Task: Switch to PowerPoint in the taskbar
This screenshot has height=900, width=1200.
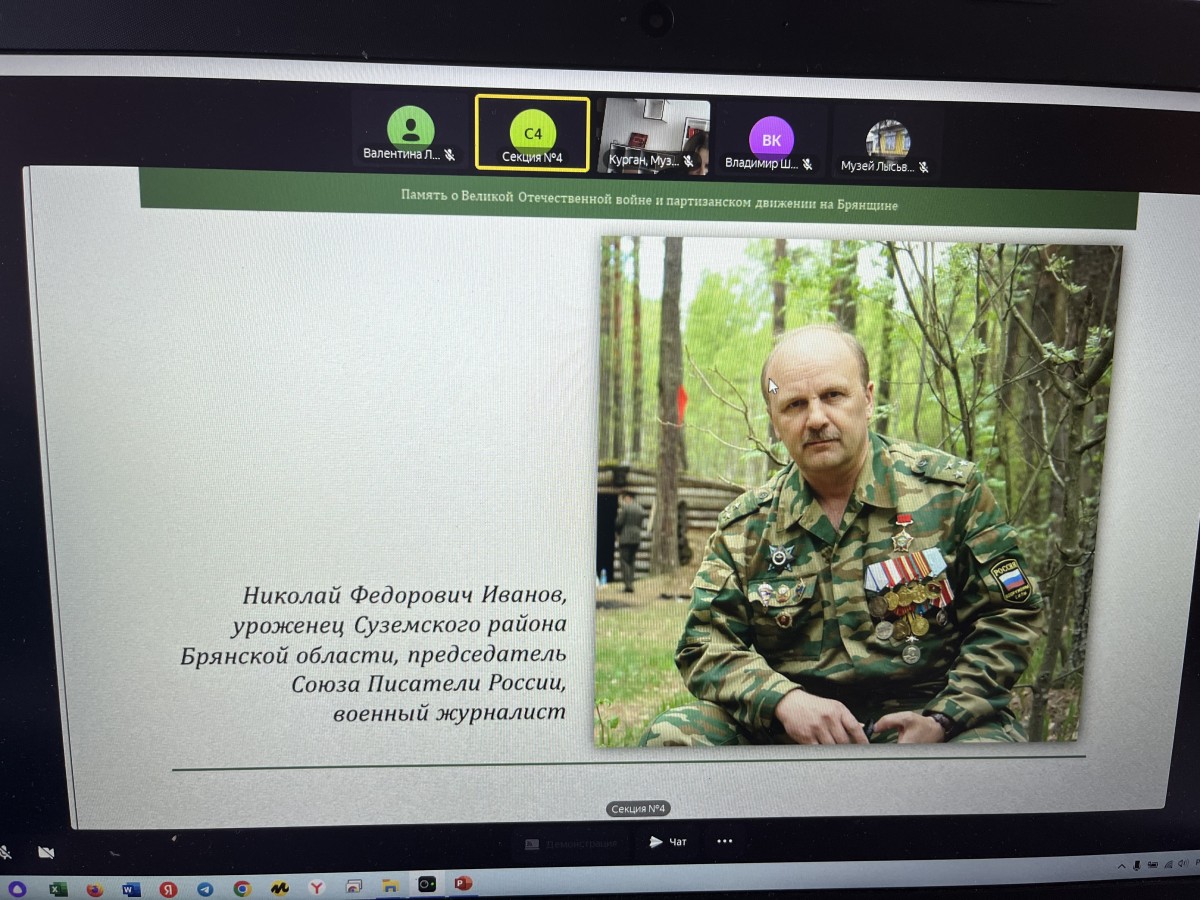Action: (x=462, y=884)
